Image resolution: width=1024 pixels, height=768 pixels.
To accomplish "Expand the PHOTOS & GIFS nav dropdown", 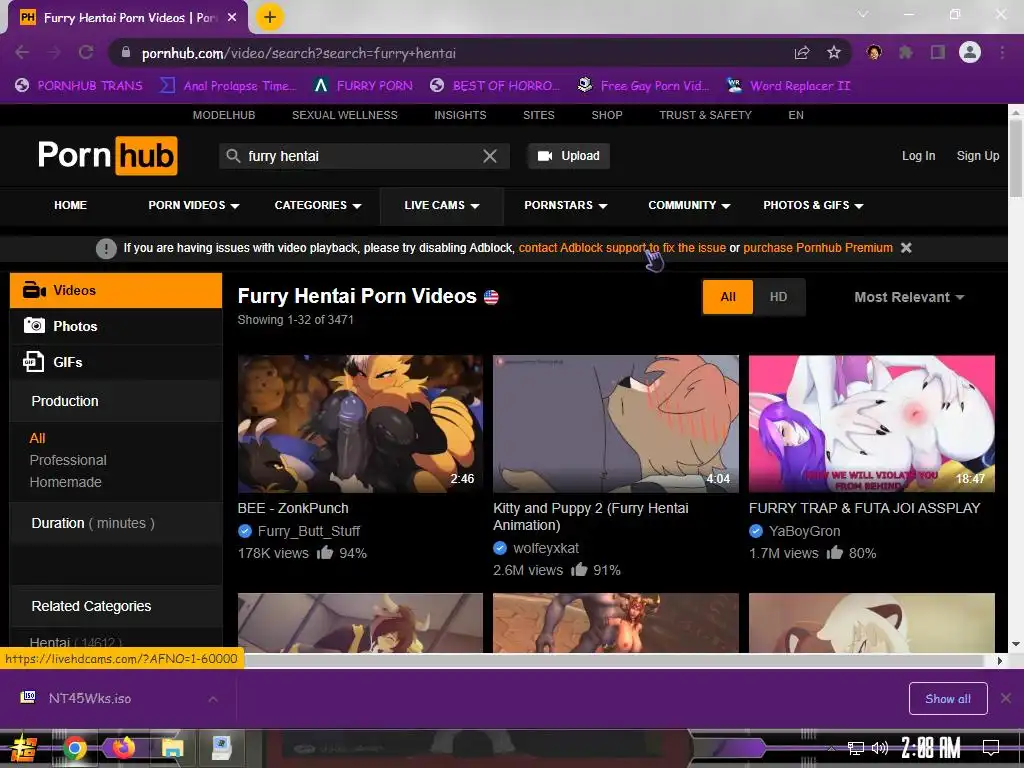I will coord(813,205).
